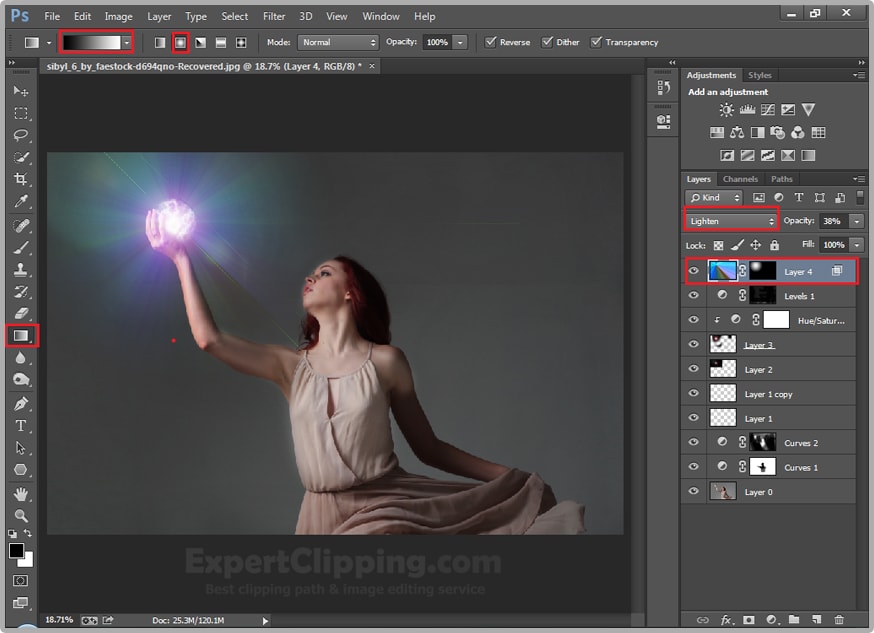Switch to the Styles tab

(x=760, y=75)
